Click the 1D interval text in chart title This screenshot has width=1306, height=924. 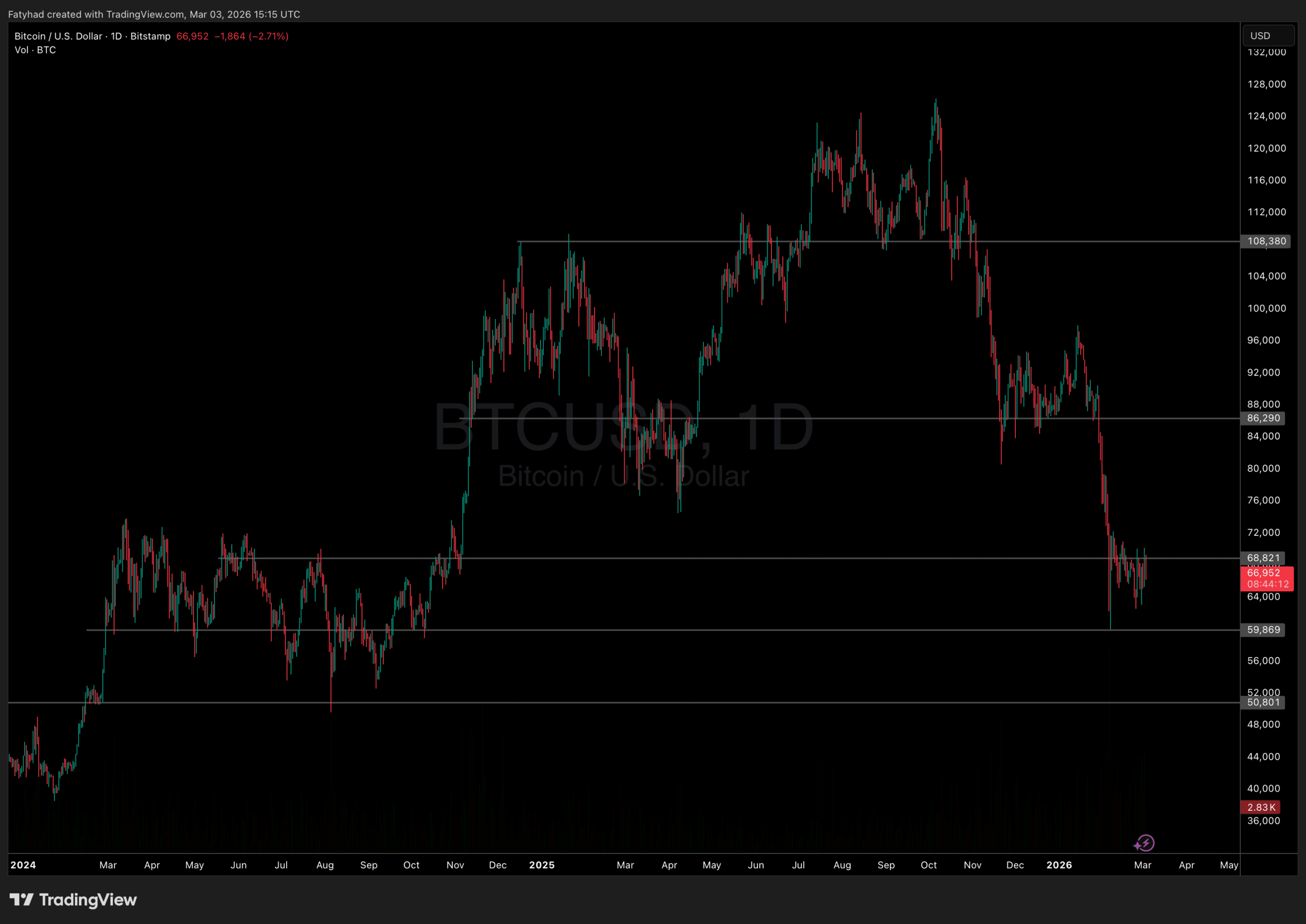[116, 36]
